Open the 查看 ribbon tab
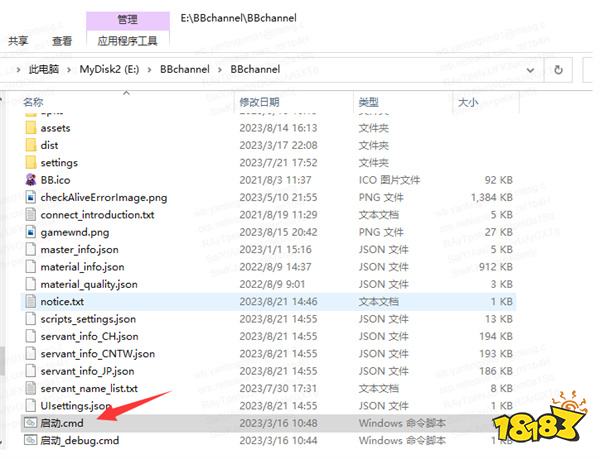The width and height of the screenshot is (600, 459). coord(62,41)
